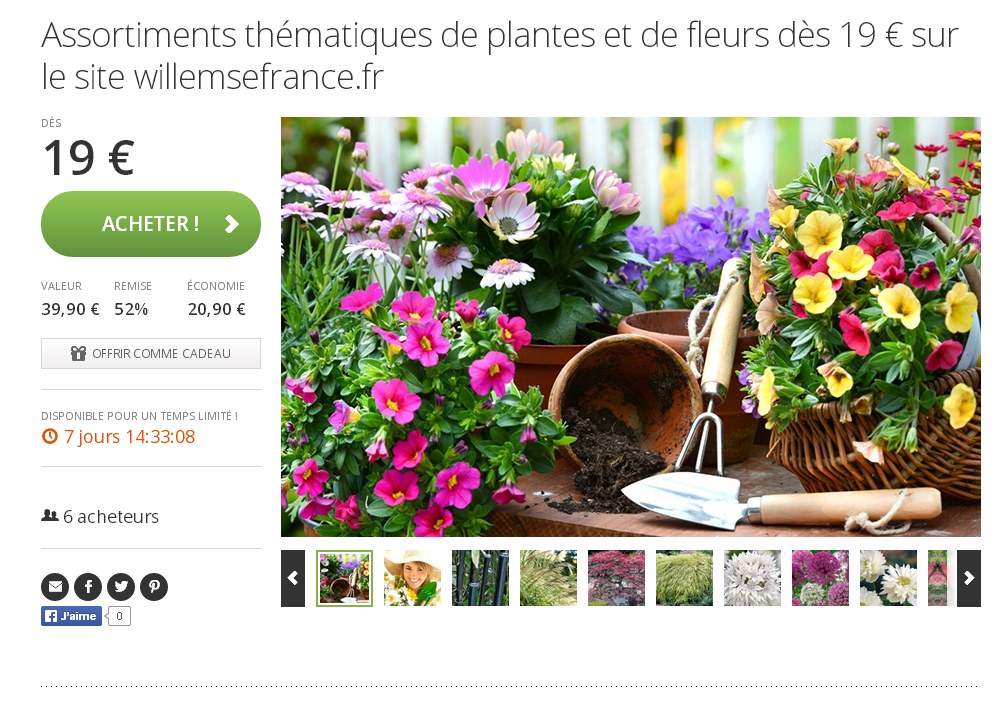View the red Japanese maple thumbnail
This screenshot has height=720, width=999.
coord(616,578)
